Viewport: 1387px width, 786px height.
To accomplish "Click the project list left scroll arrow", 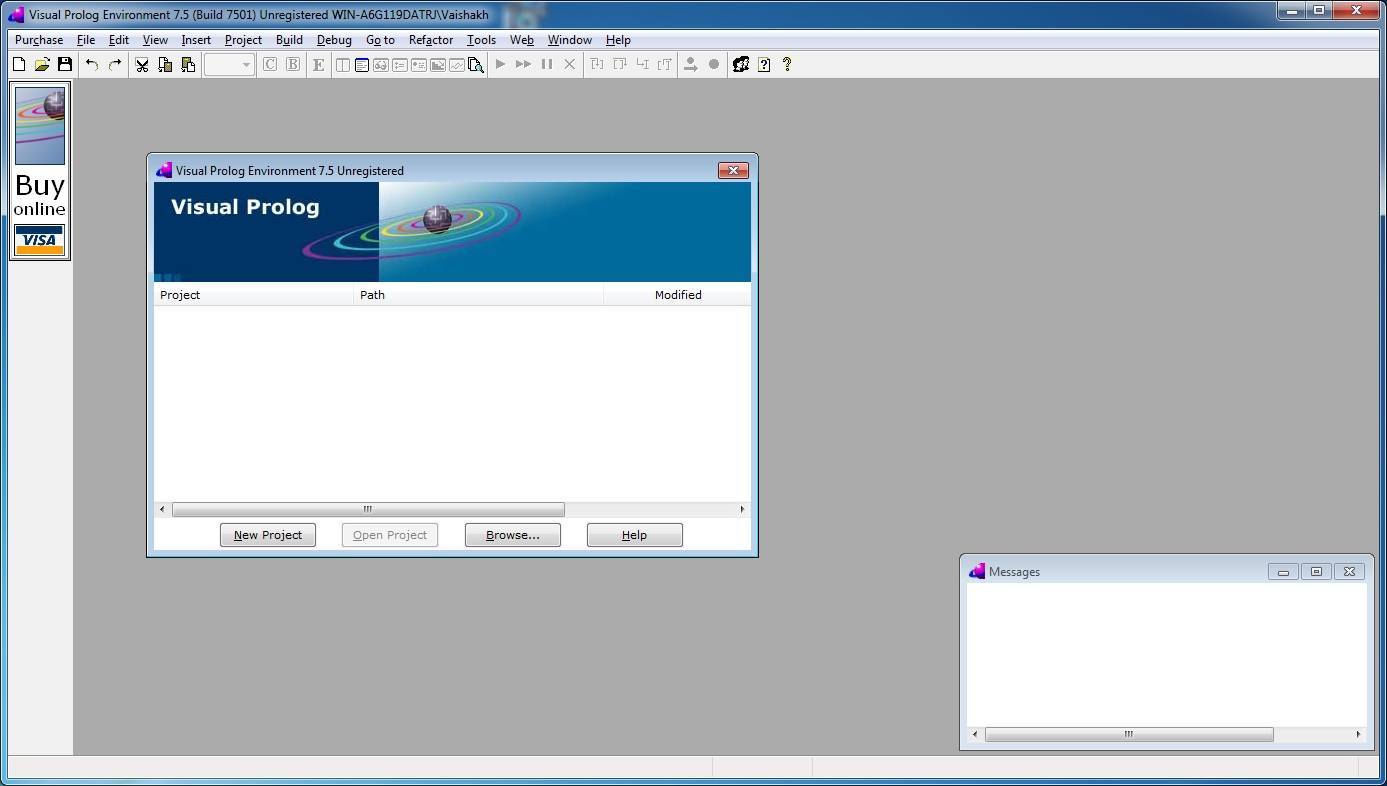I will click(x=163, y=510).
